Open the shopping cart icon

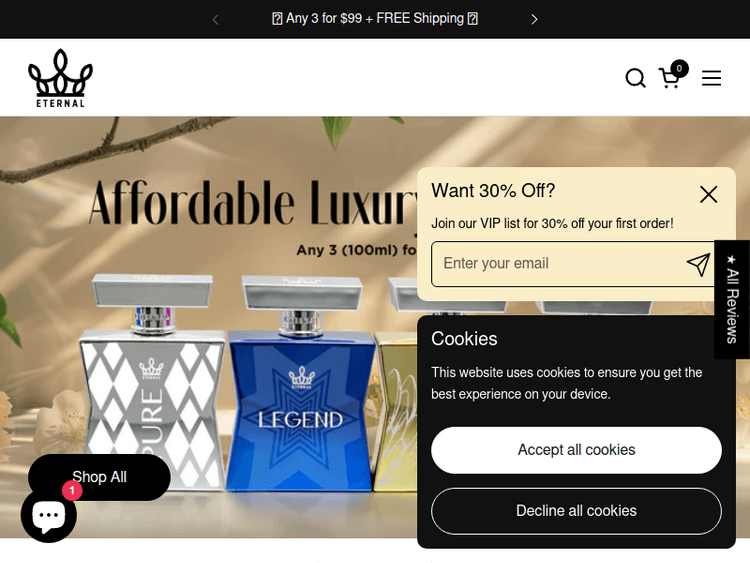point(669,78)
